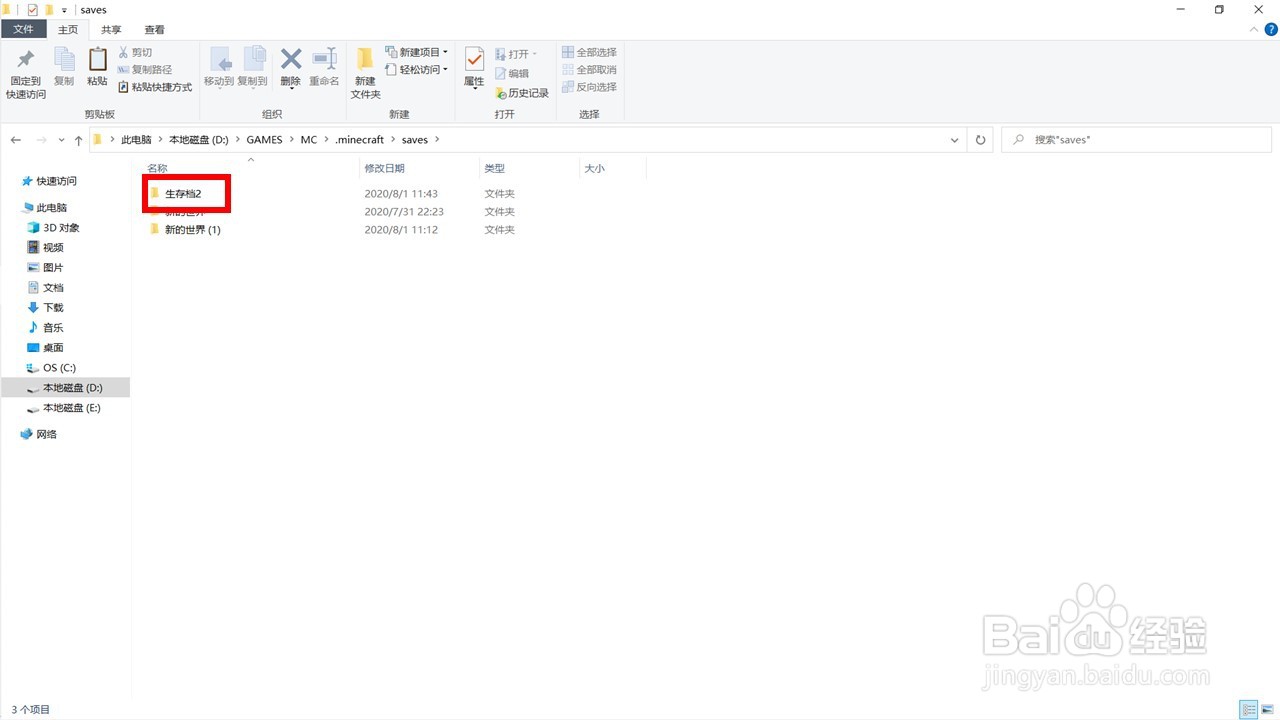
Task: Click the Rename (重命名) icon
Action: pos(324,59)
